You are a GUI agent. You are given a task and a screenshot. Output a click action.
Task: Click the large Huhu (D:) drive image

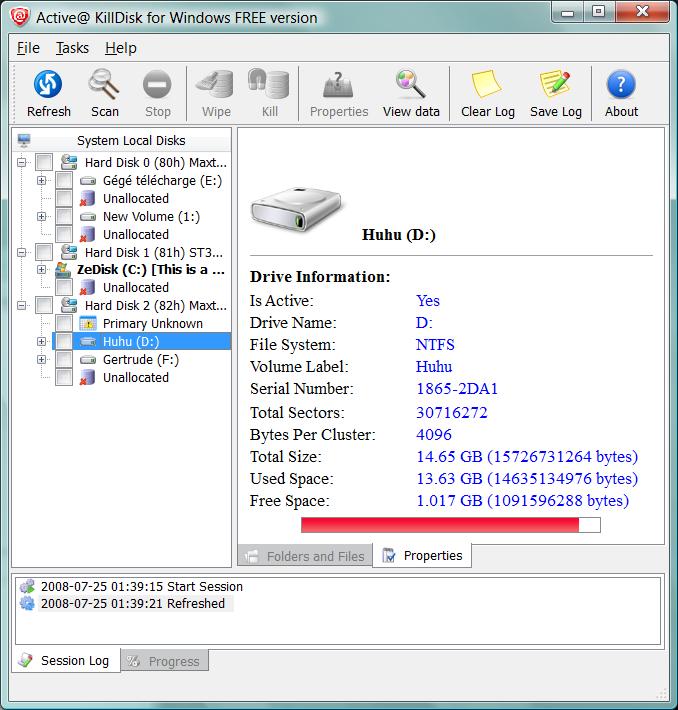tap(297, 208)
